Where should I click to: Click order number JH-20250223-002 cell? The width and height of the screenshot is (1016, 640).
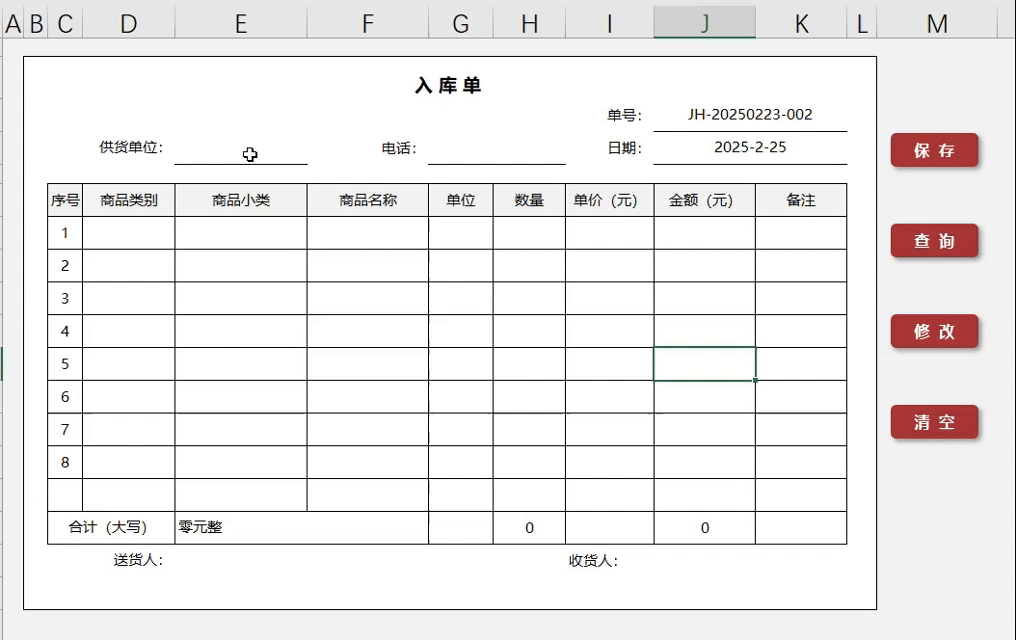[x=750, y=115]
